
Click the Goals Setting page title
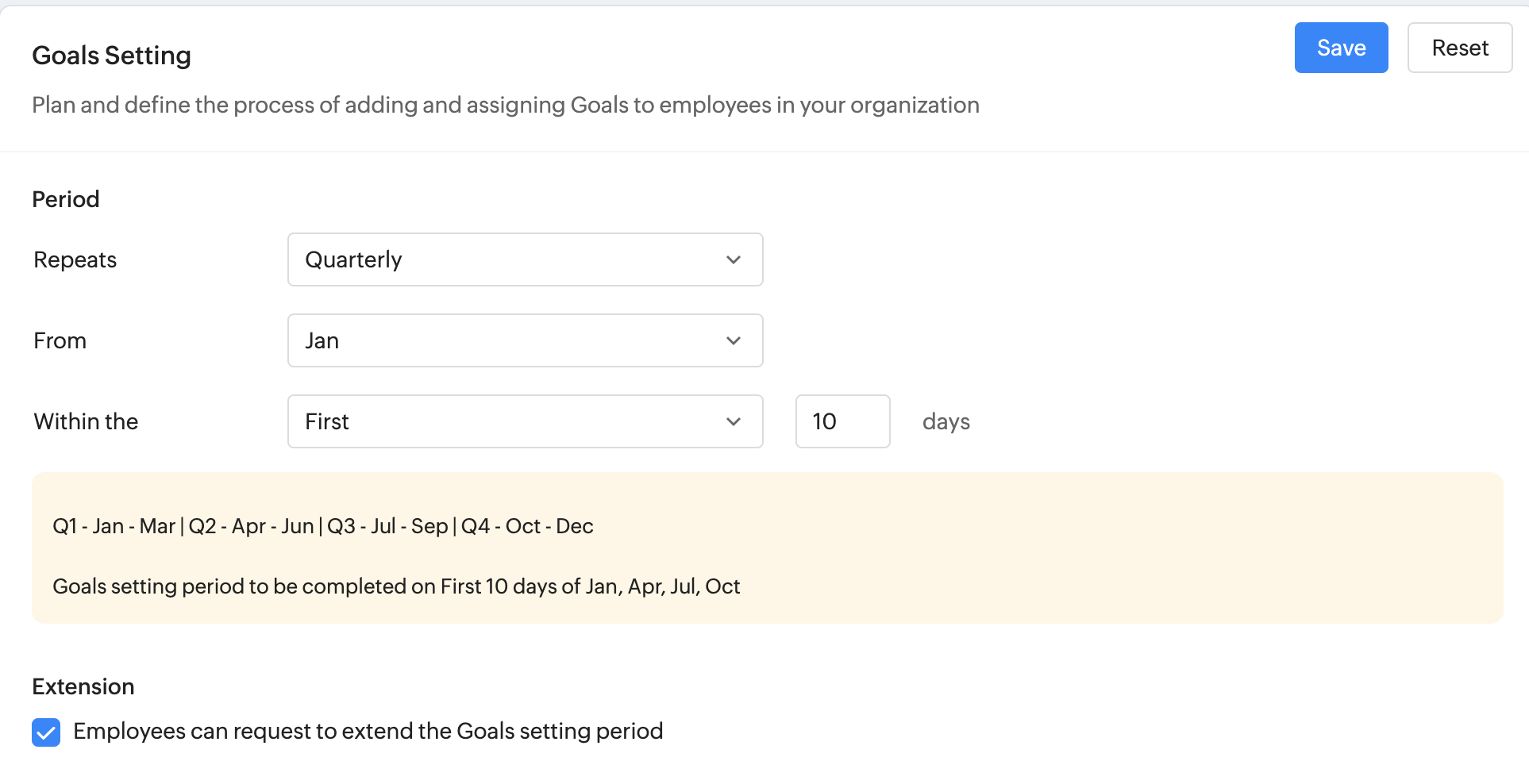click(x=111, y=56)
